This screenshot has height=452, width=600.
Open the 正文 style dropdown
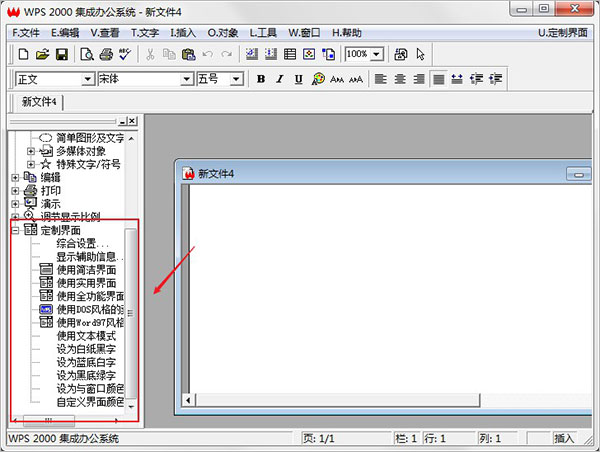tap(88, 79)
